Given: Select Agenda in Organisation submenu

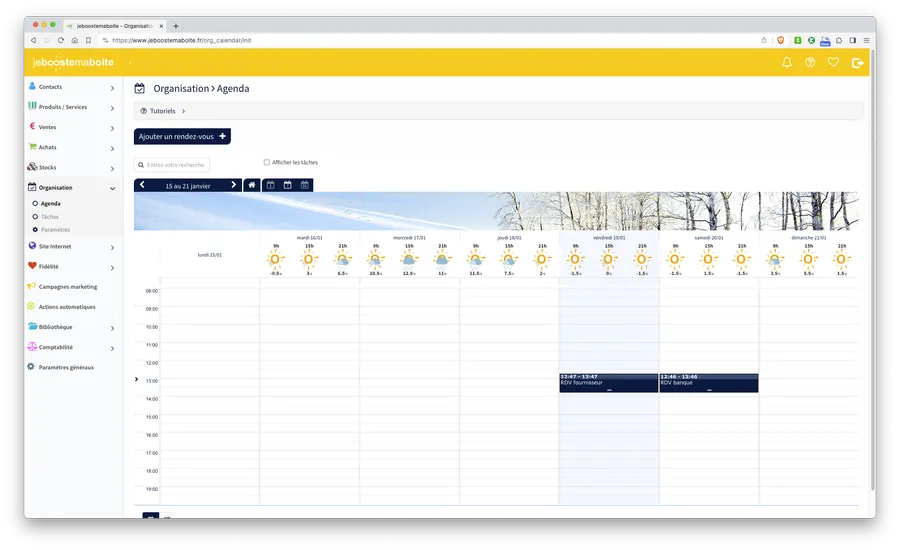Looking at the screenshot, I should click(x=51, y=203).
